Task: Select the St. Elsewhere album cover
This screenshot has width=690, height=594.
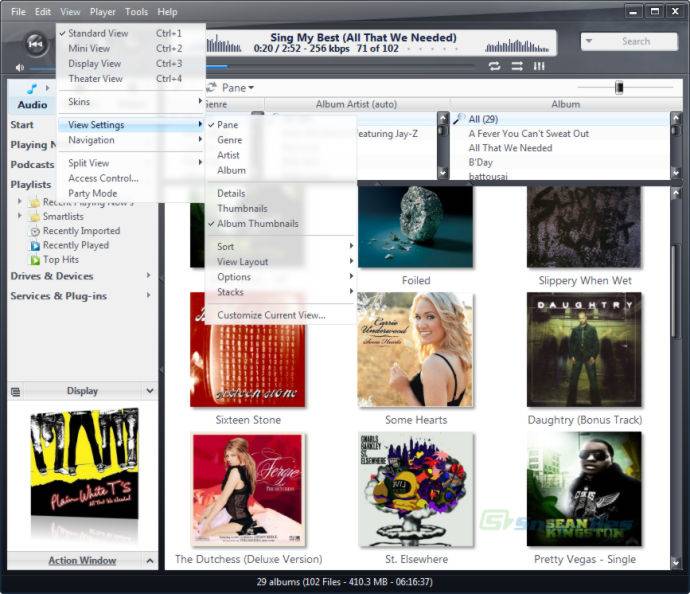Action: (x=415, y=490)
